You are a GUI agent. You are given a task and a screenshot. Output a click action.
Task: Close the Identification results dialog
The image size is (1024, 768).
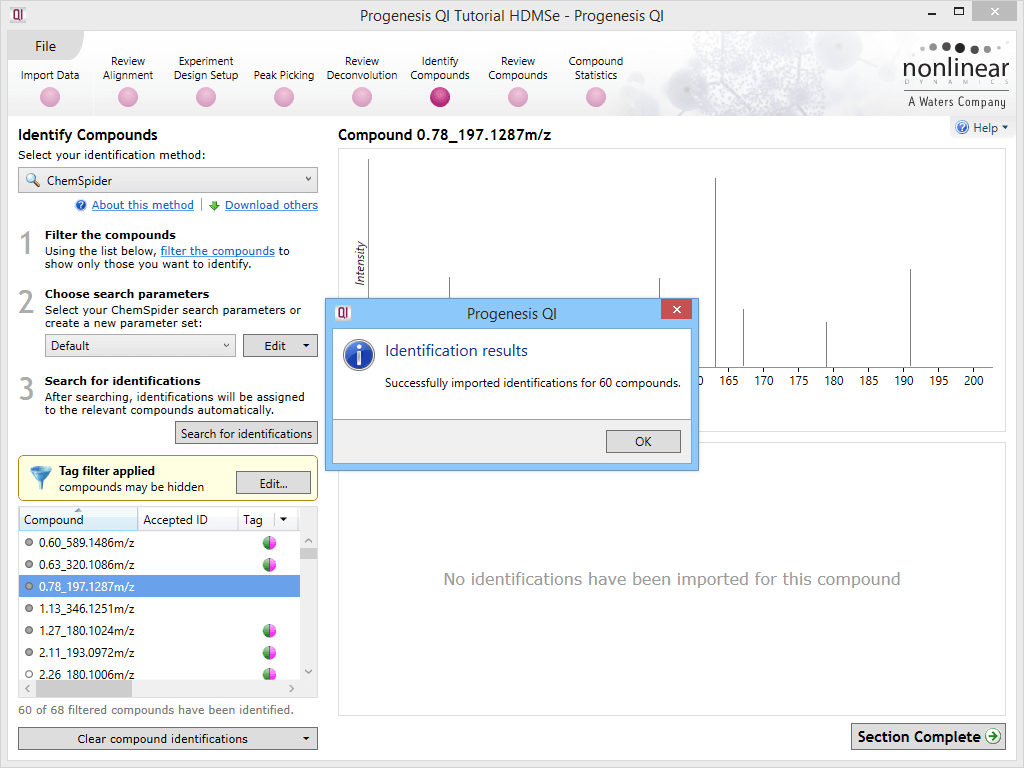[677, 310]
